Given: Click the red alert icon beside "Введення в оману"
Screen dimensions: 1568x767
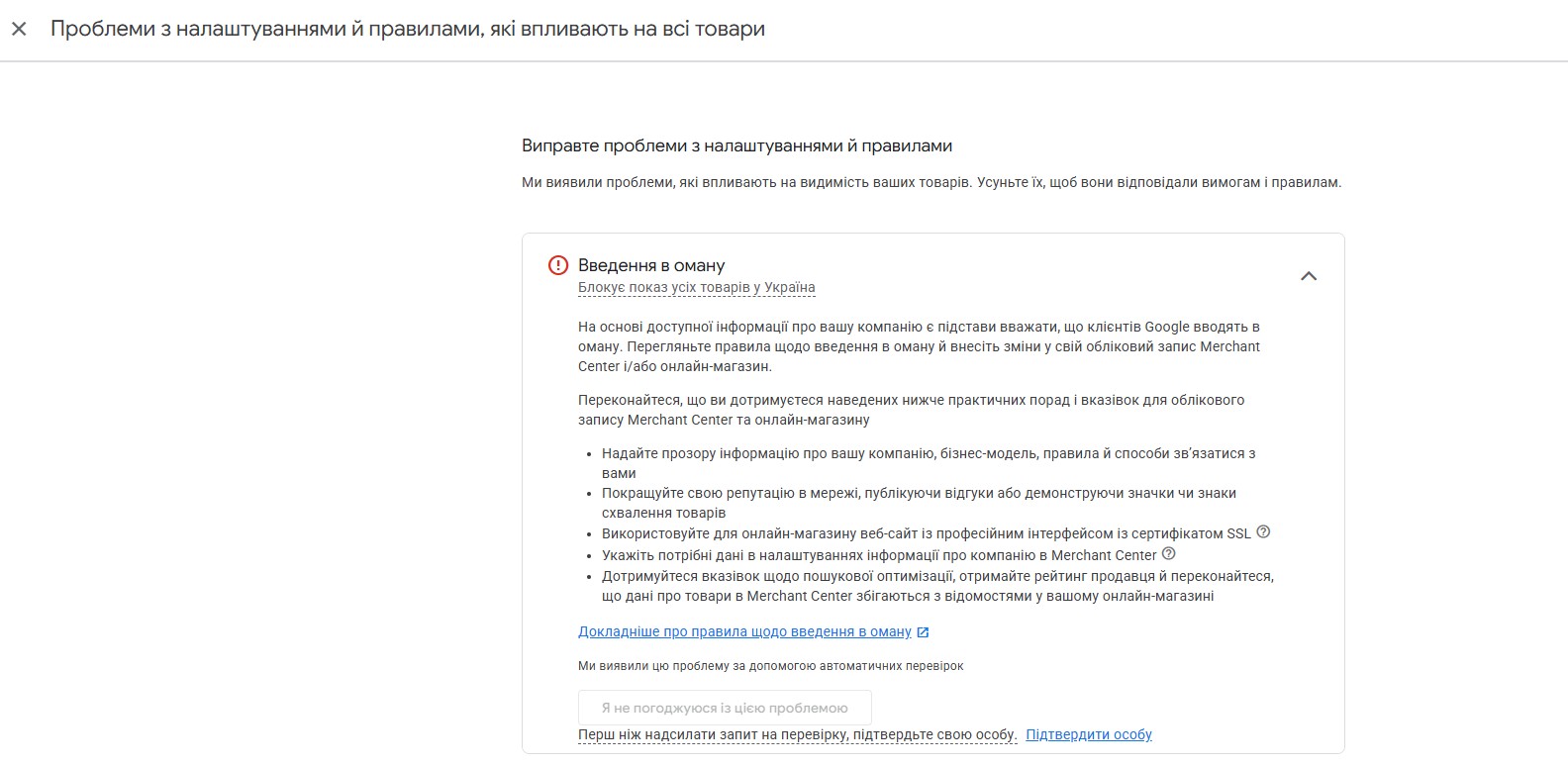Looking at the screenshot, I should point(558,265).
